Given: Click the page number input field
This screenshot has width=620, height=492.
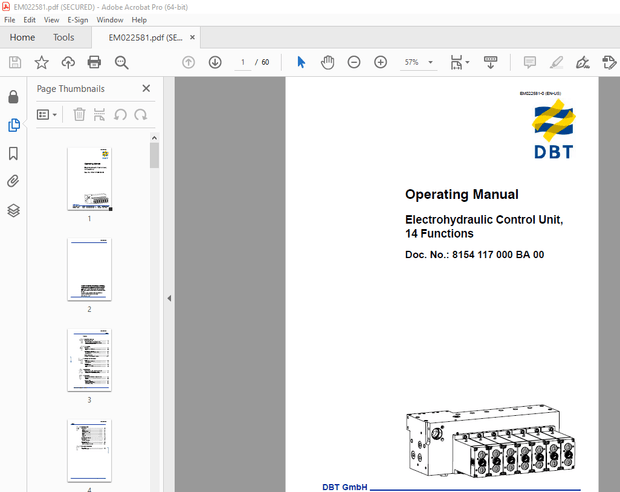Looking at the screenshot, I should point(243,62).
